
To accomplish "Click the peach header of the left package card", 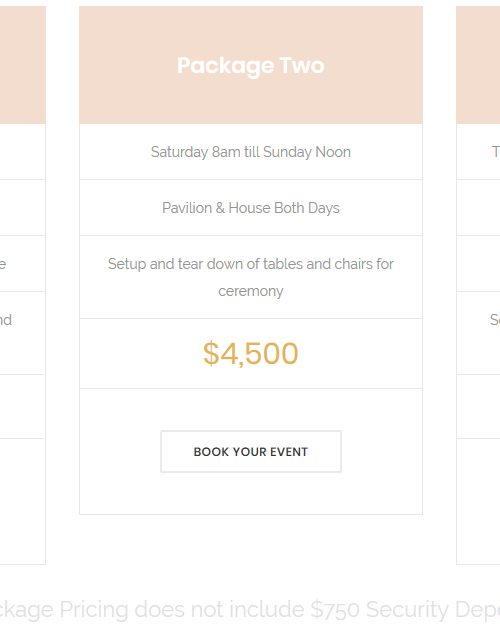I will coord(23,65).
